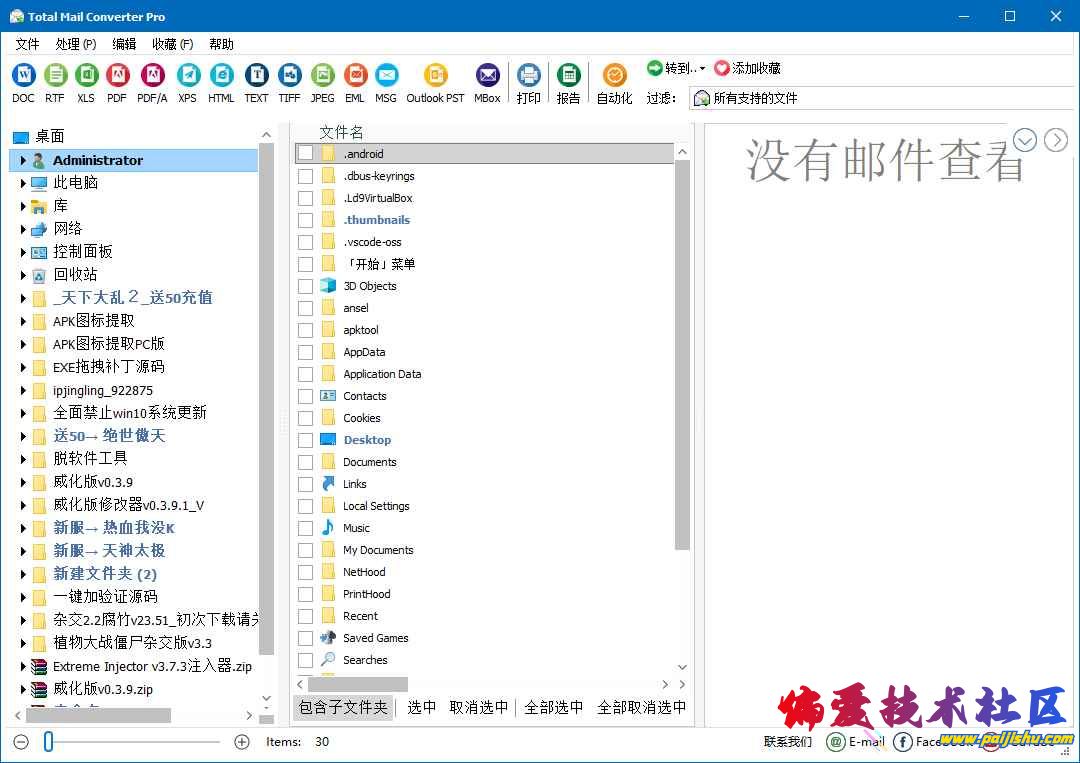Expand the 脱软件工具 folder node

23,459
